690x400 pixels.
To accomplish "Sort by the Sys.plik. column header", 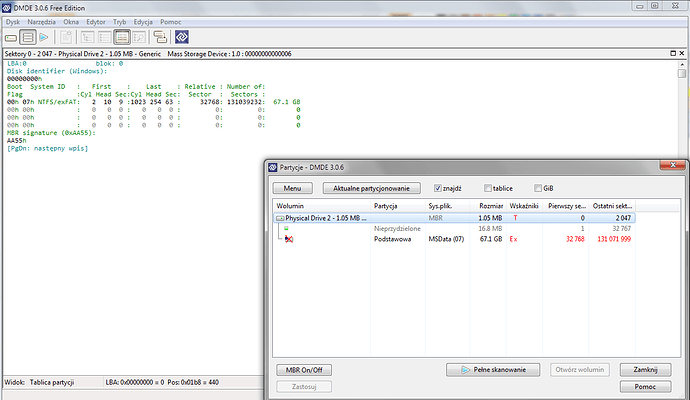I will click(447, 206).
